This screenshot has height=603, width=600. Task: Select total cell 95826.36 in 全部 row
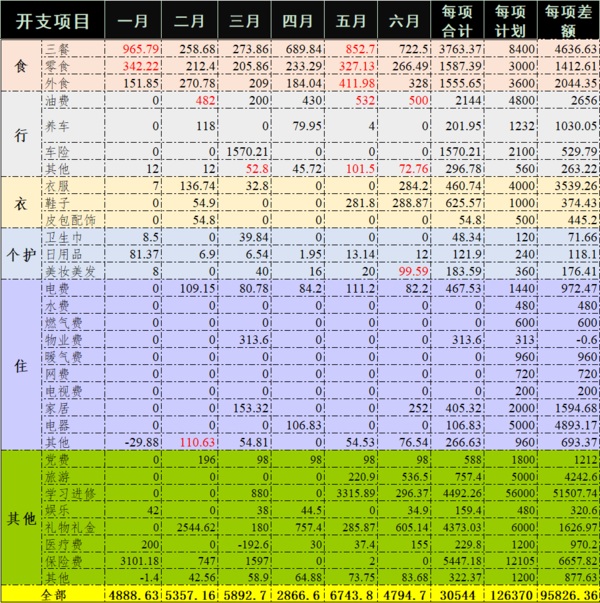(568, 595)
